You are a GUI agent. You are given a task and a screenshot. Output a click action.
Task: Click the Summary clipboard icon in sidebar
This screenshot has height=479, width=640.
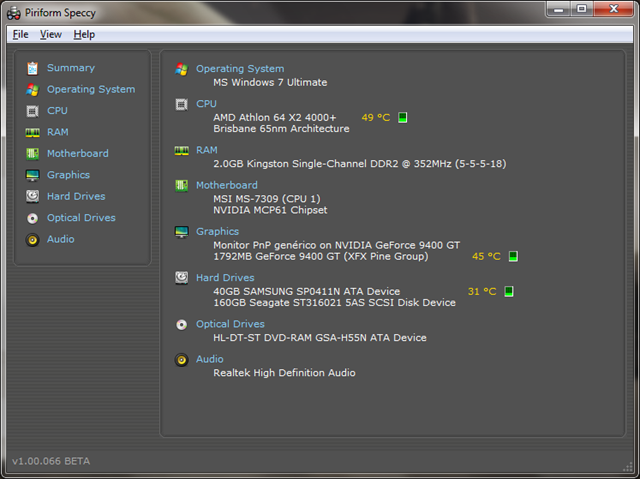[x=33, y=68]
